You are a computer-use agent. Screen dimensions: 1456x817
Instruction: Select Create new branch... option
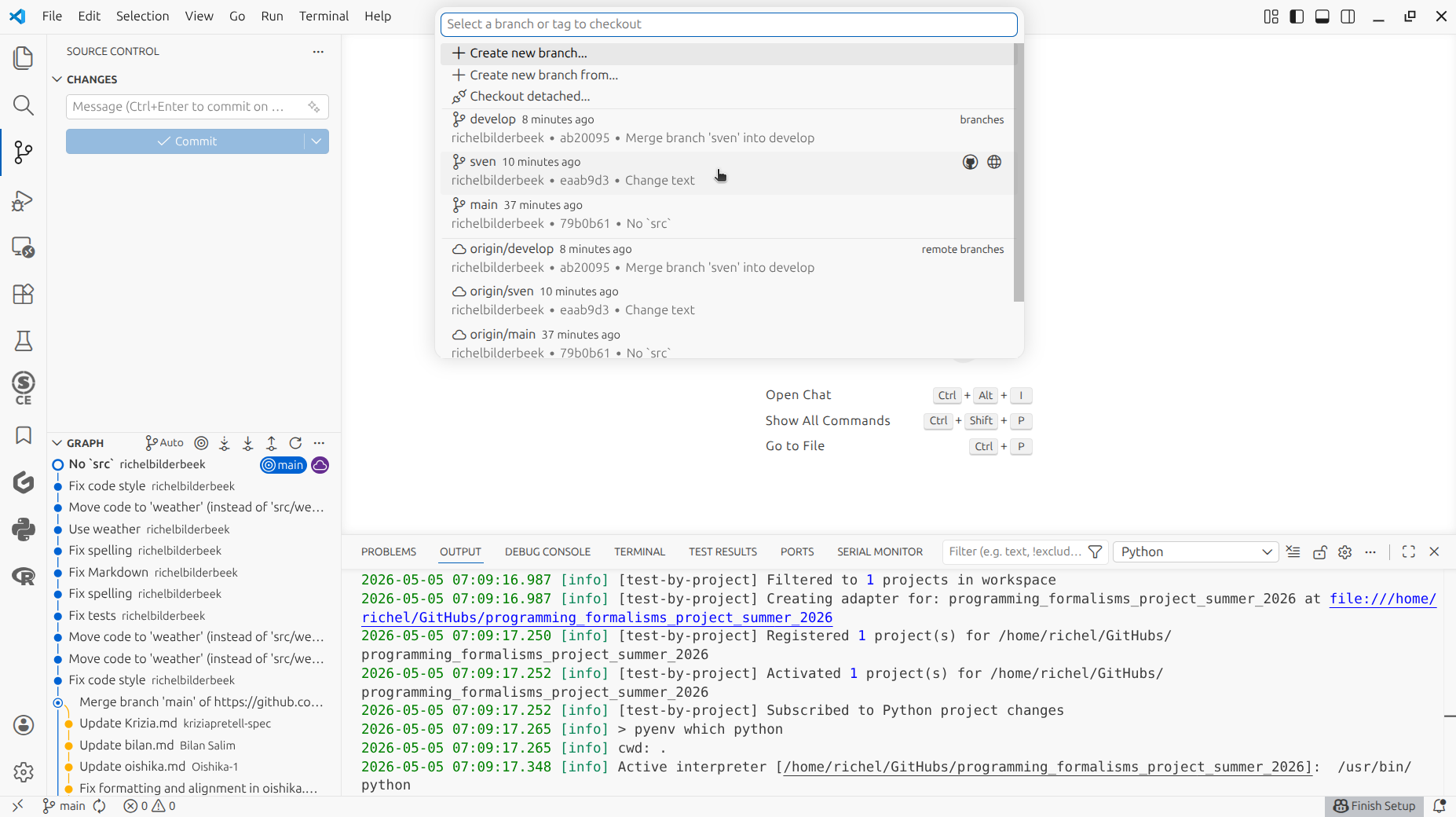pyautogui.click(x=727, y=53)
